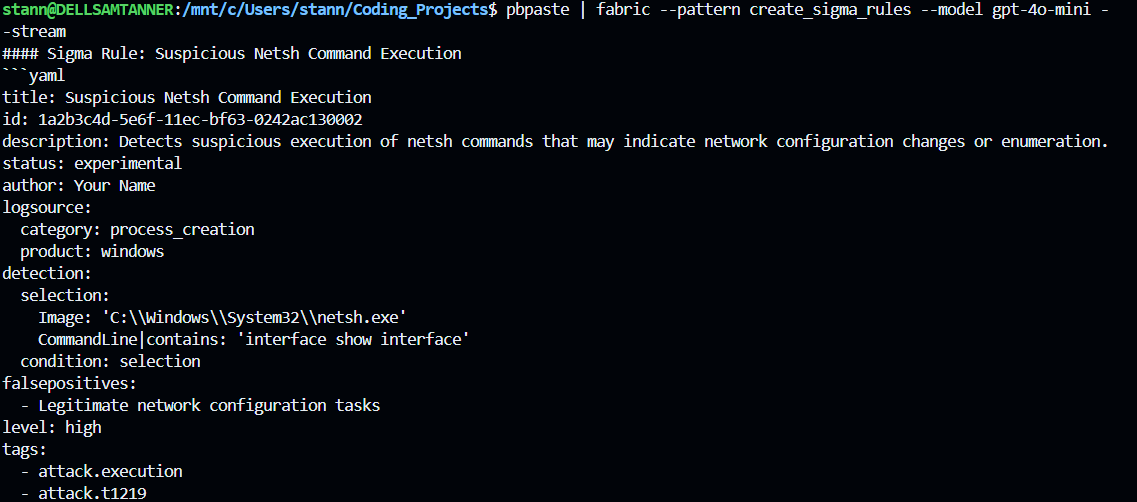
Task: Click the Sigma Rule heading line
Action: click(232, 53)
